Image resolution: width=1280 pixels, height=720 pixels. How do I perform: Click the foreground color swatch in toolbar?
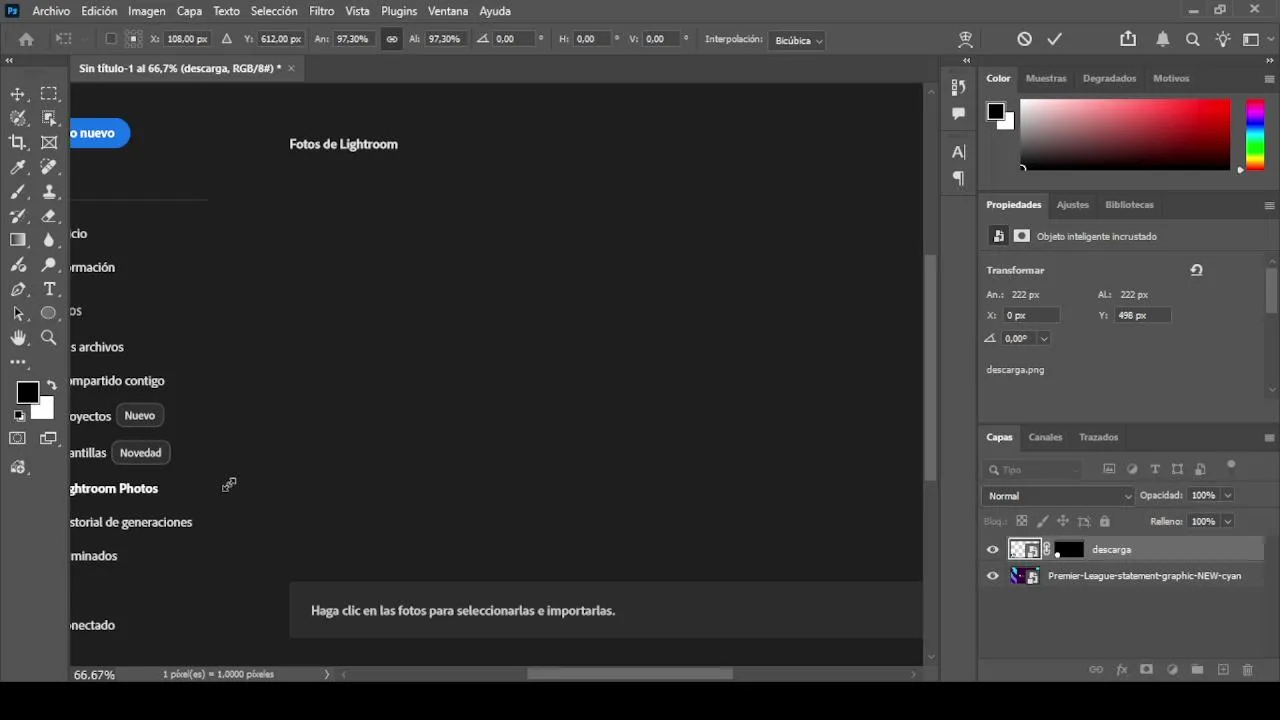(x=27, y=392)
